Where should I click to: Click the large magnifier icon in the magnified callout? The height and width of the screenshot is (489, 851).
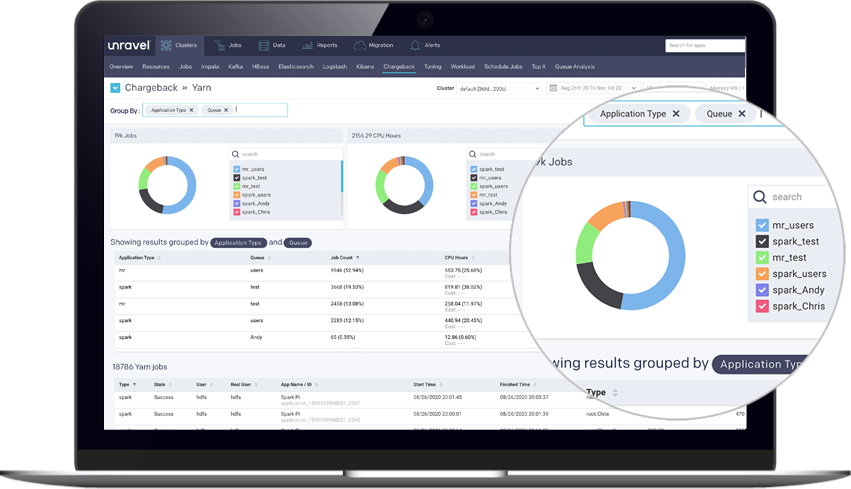tap(760, 196)
